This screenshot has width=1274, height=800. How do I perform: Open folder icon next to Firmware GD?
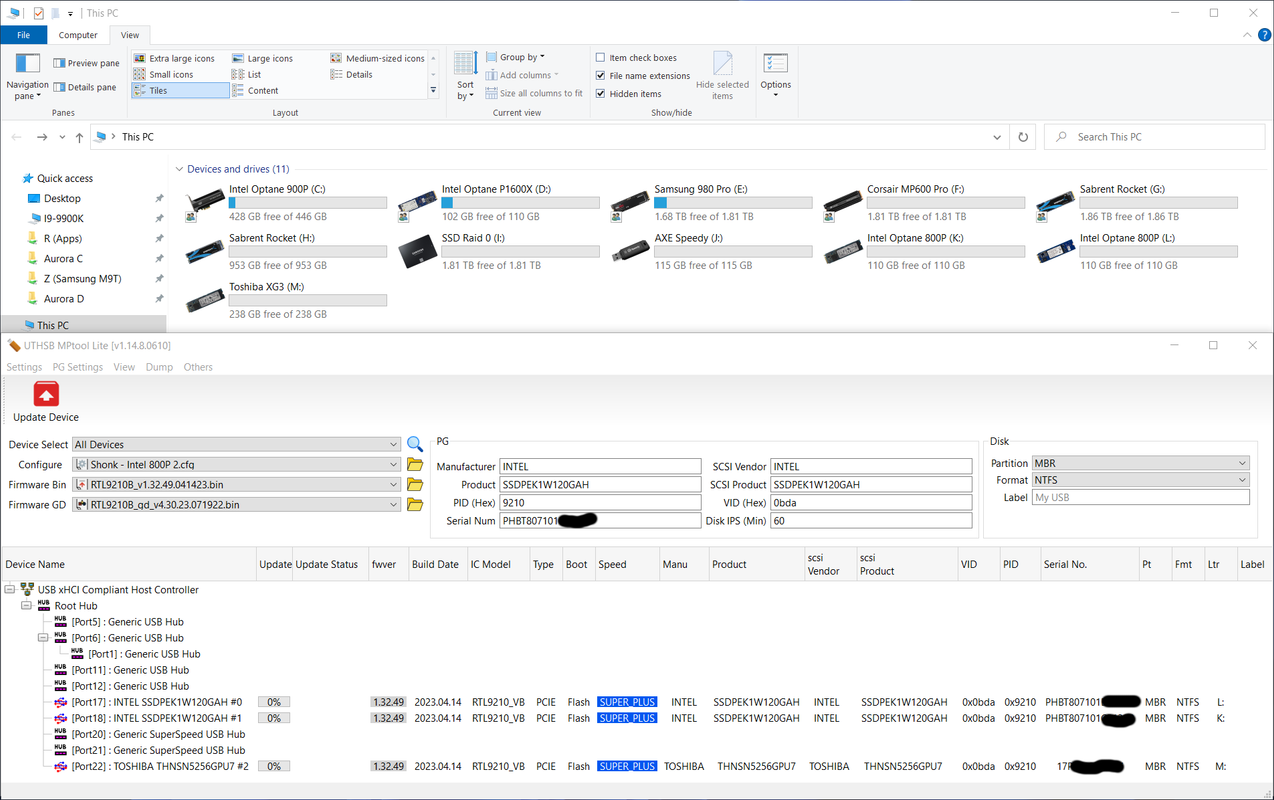click(x=415, y=505)
